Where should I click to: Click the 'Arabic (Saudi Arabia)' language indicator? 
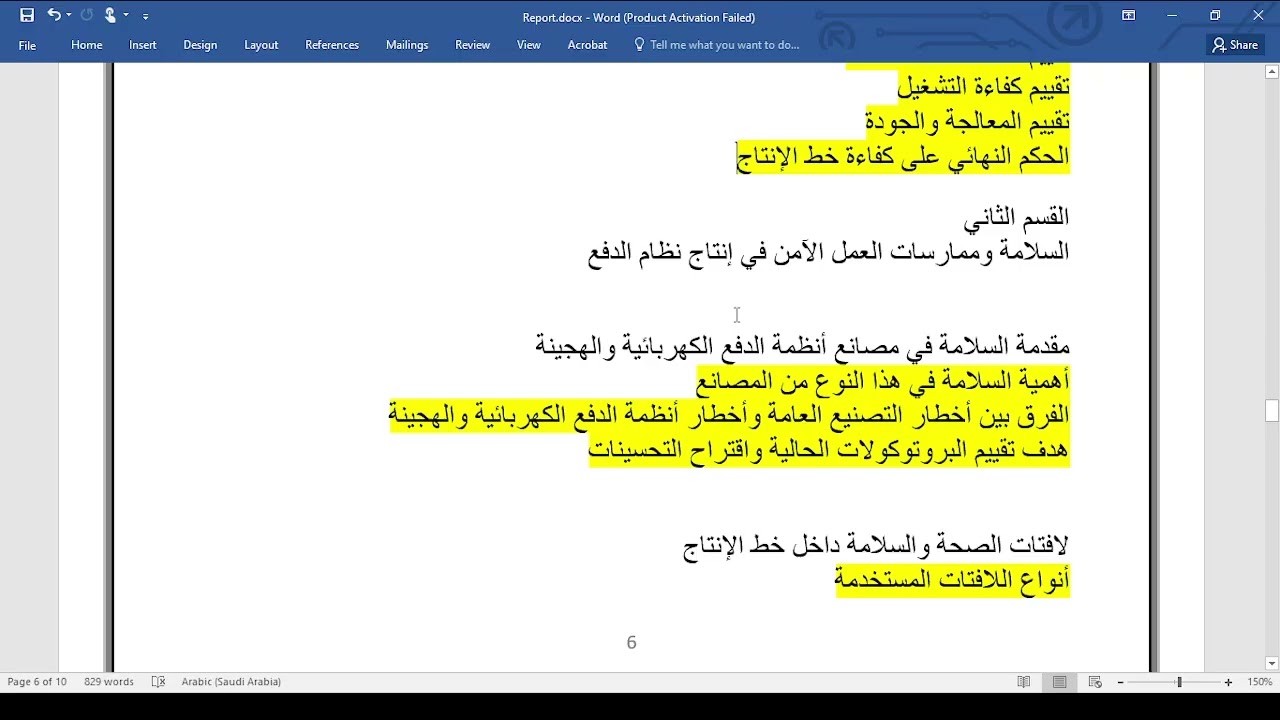(x=231, y=682)
